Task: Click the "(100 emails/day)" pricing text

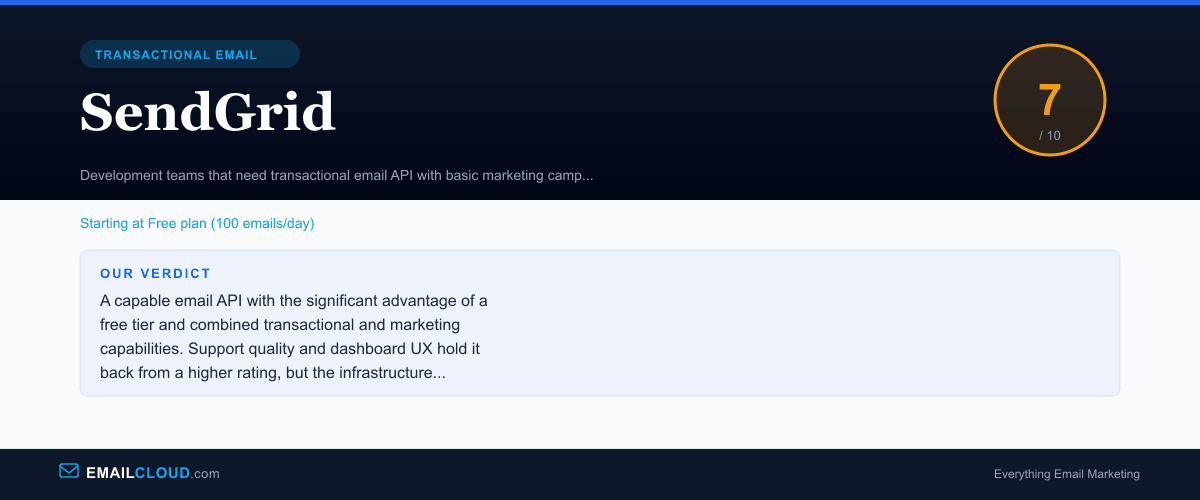Action: pos(262,223)
